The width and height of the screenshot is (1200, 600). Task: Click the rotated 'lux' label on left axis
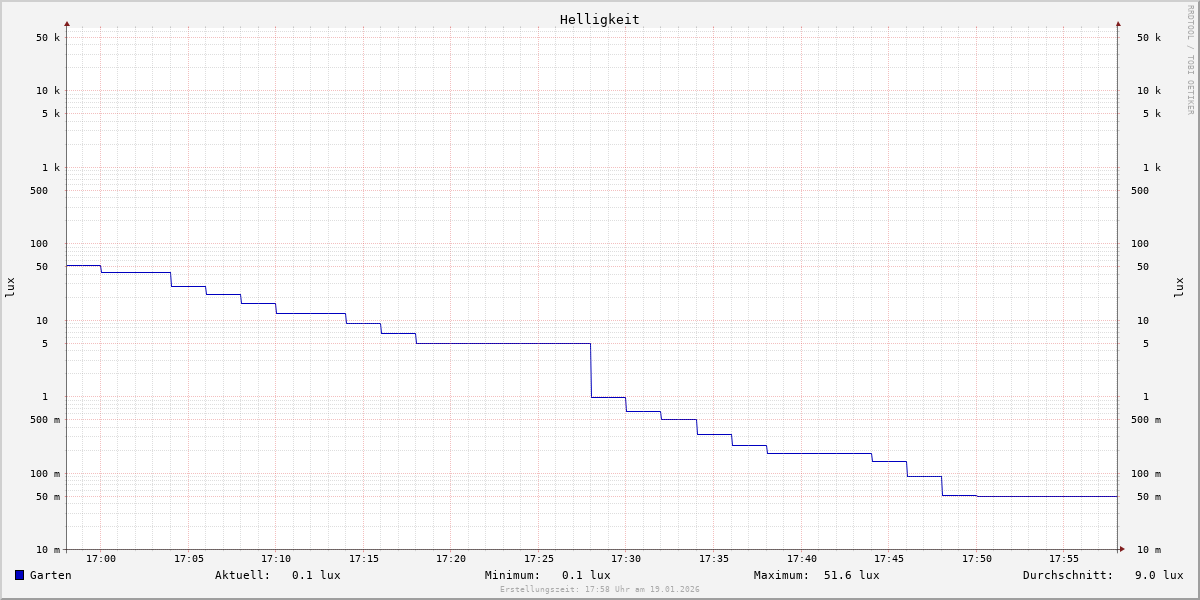pyautogui.click(x=10, y=288)
